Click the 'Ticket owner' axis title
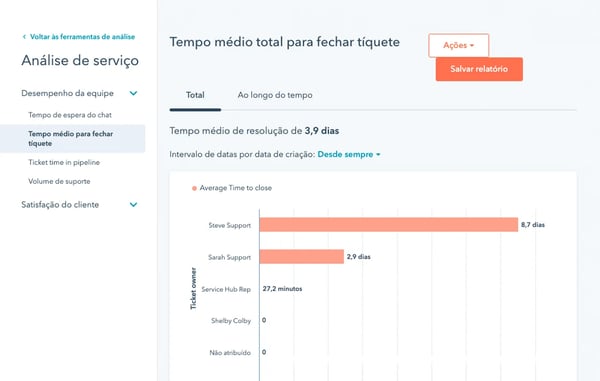 (193, 288)
